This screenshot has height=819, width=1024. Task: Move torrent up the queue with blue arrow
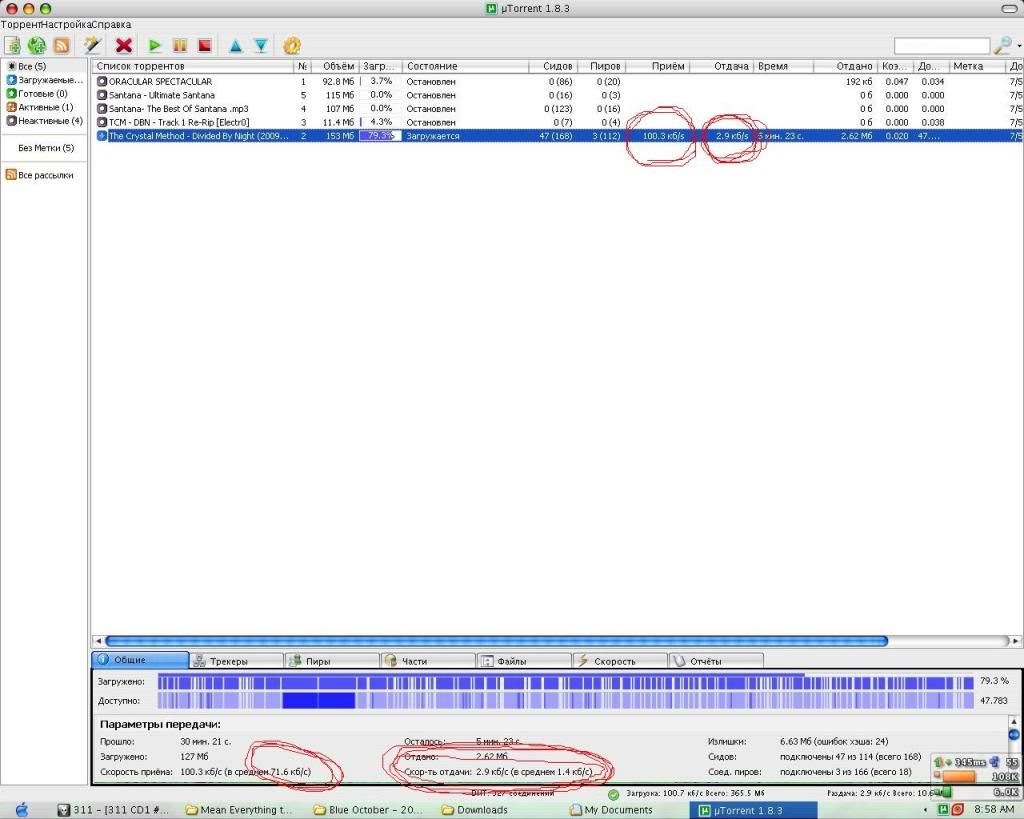click(x=236, y=45)
